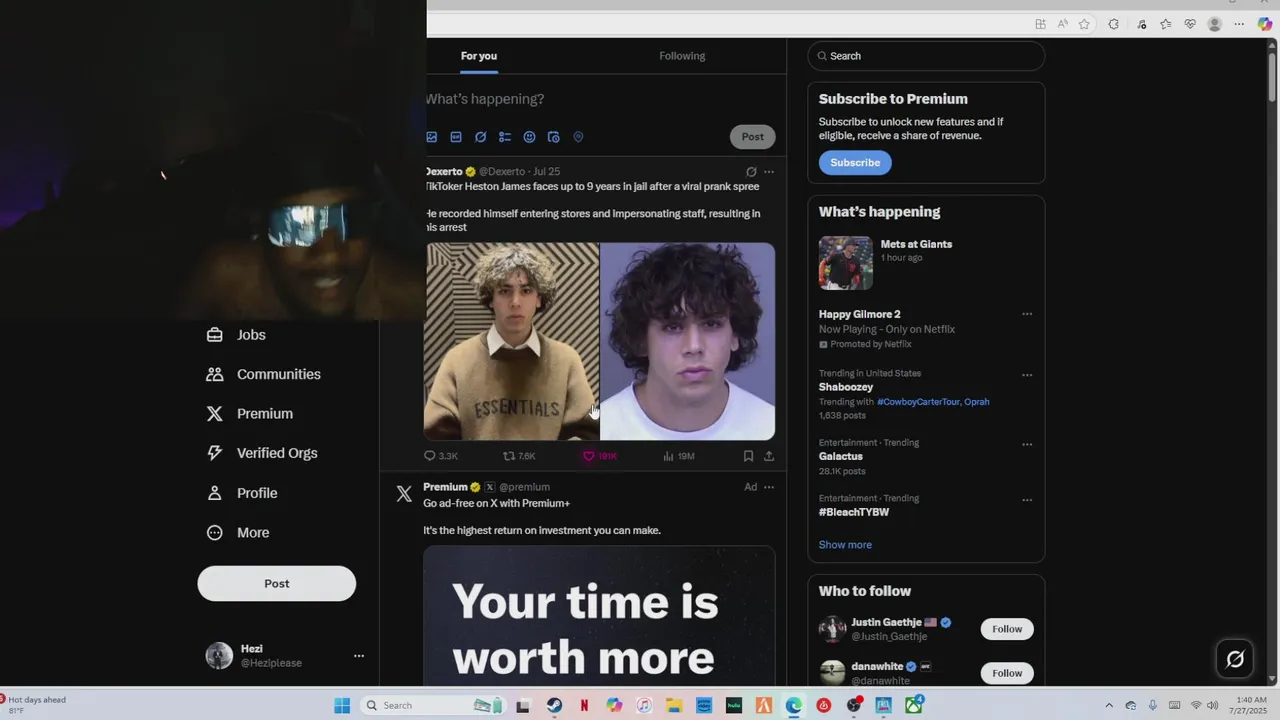The height and width of the screenshot is (720, 1280).
Task: Open Verified Orgs in the sidebar
Action: point(262,453)
